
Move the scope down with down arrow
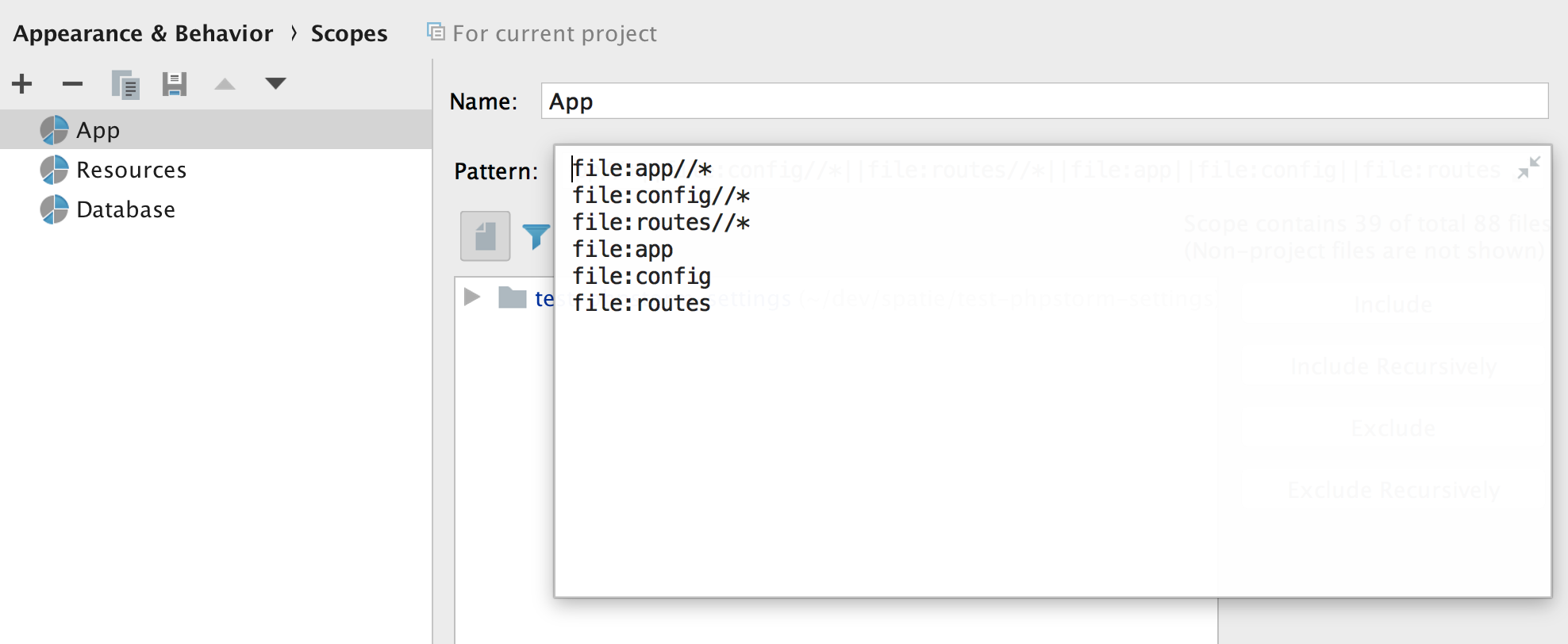pos(275,83)
